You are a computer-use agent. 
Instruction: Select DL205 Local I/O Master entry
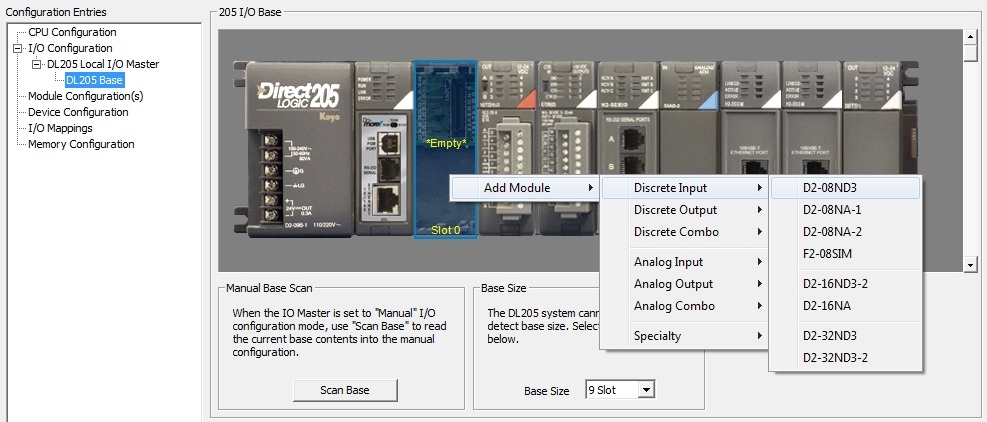click(103, 64)
